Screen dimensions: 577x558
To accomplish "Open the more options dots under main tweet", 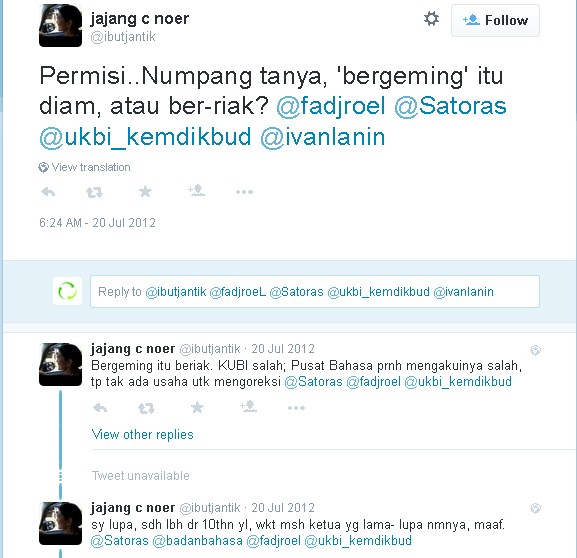I will click(244, 192).
